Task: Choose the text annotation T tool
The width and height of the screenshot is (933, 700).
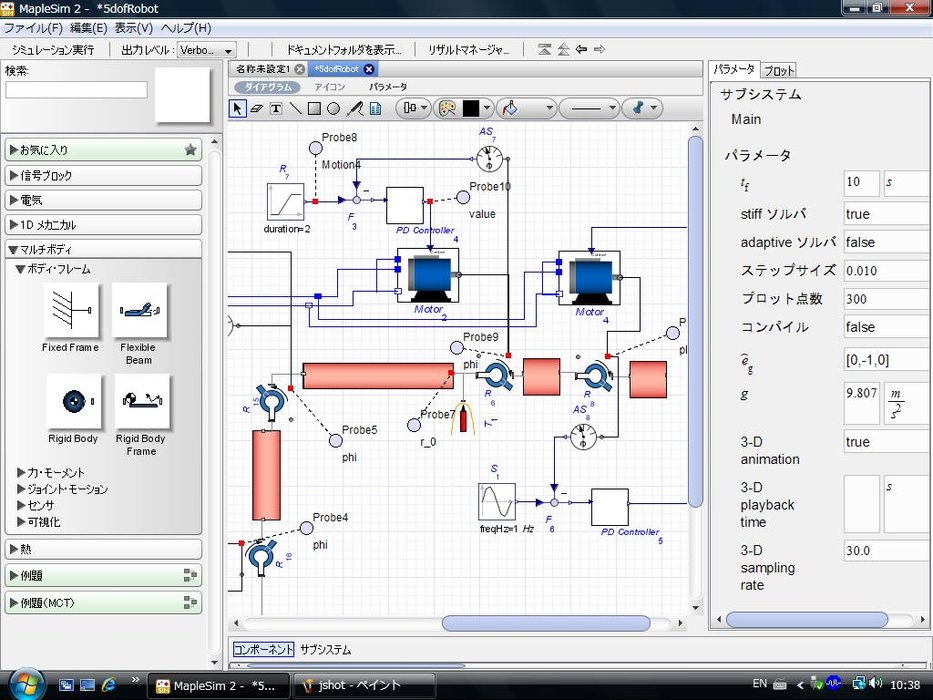Action: [275, 108]
